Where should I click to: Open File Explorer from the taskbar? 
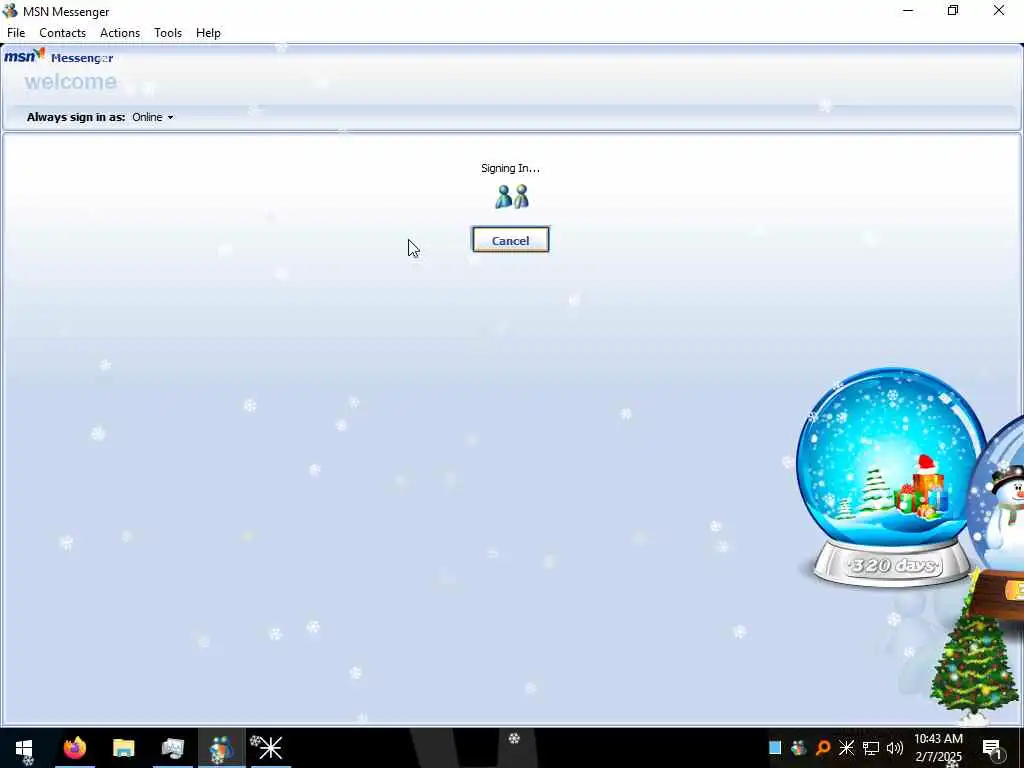[123, 748]
